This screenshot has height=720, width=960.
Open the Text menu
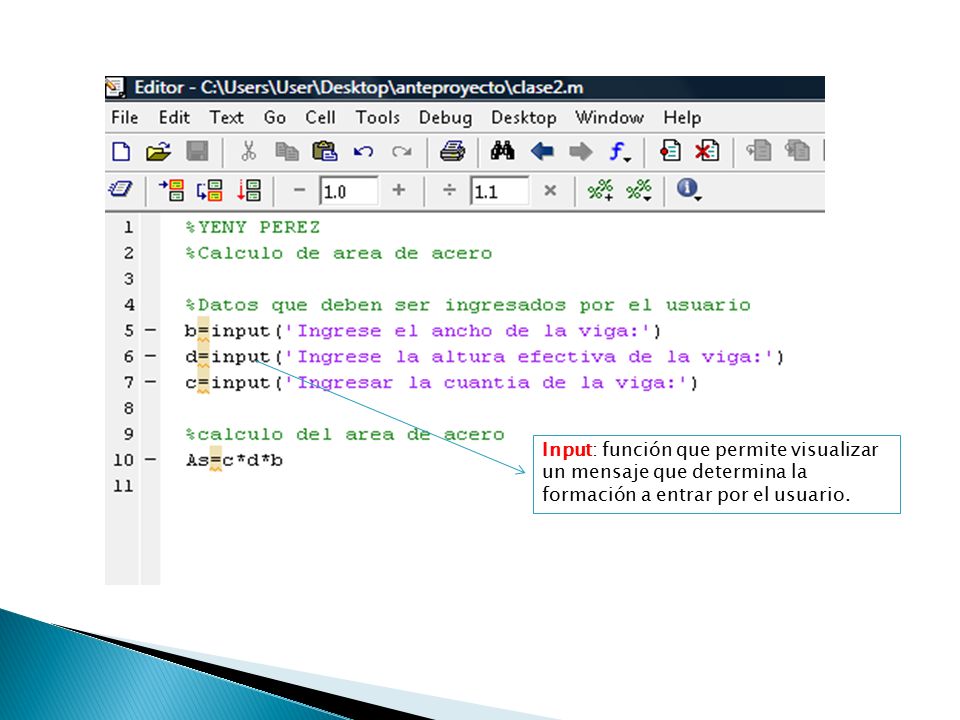pos(227,118)
